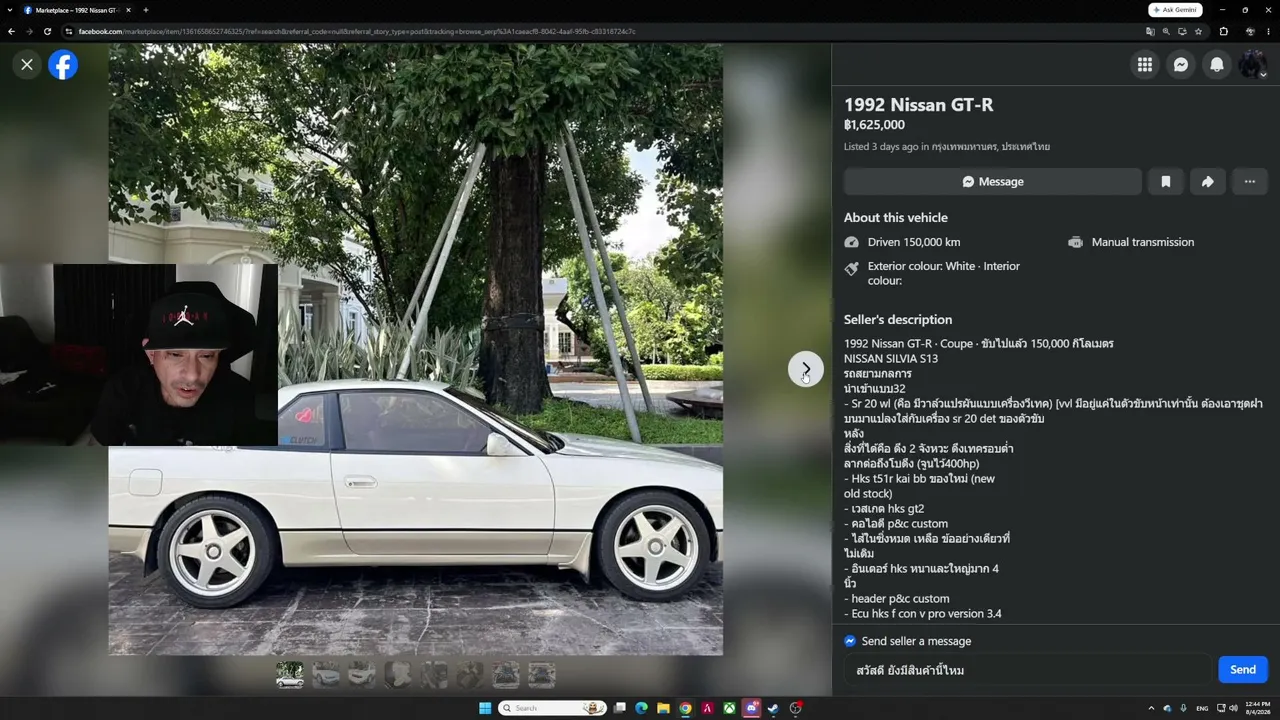1280x720 pixels.
Task: Show the next listing photo
Action: point(806,369)
